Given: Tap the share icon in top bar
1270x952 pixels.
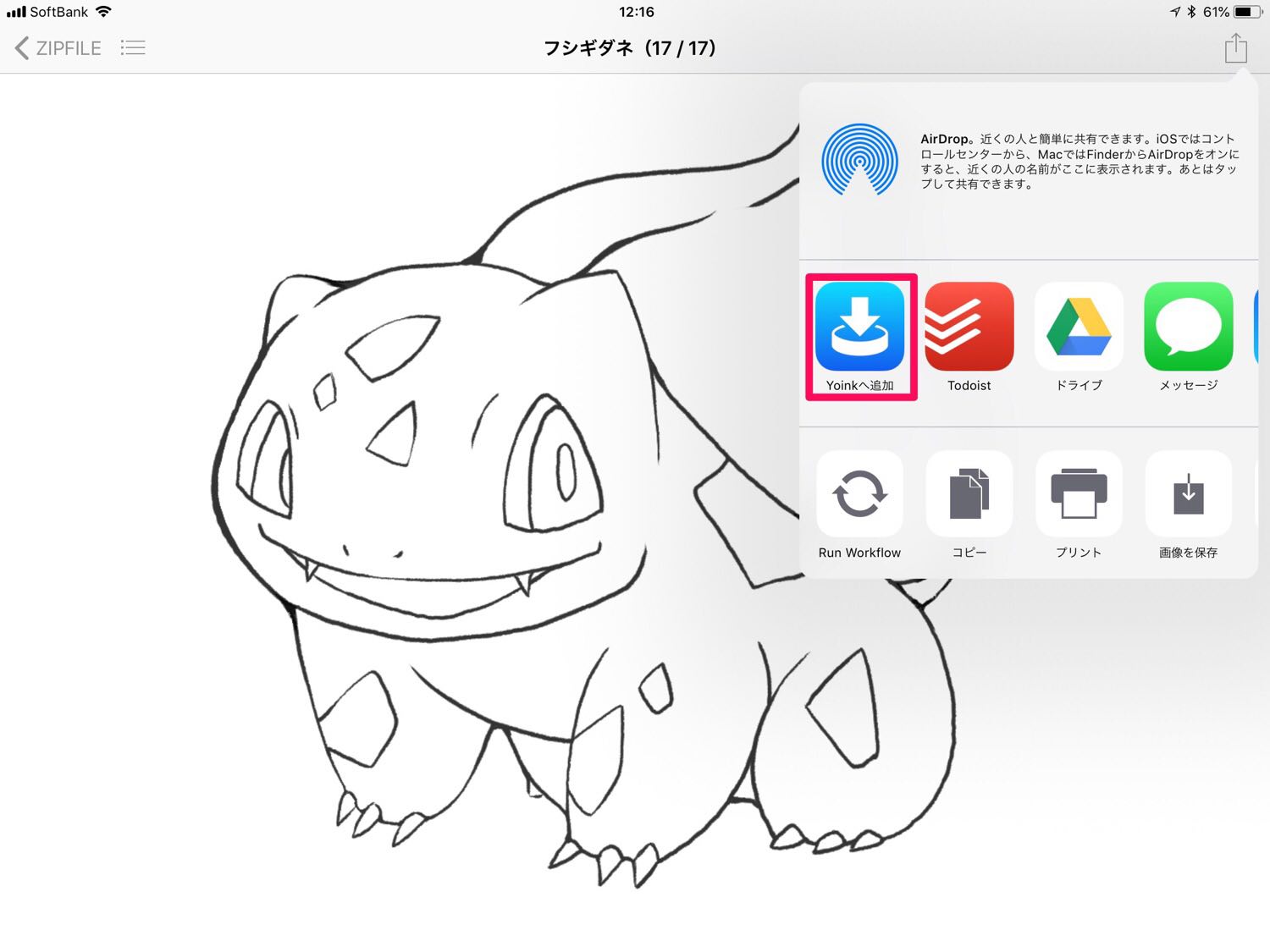Looking at the screenshot, I should coord(1235,47).
